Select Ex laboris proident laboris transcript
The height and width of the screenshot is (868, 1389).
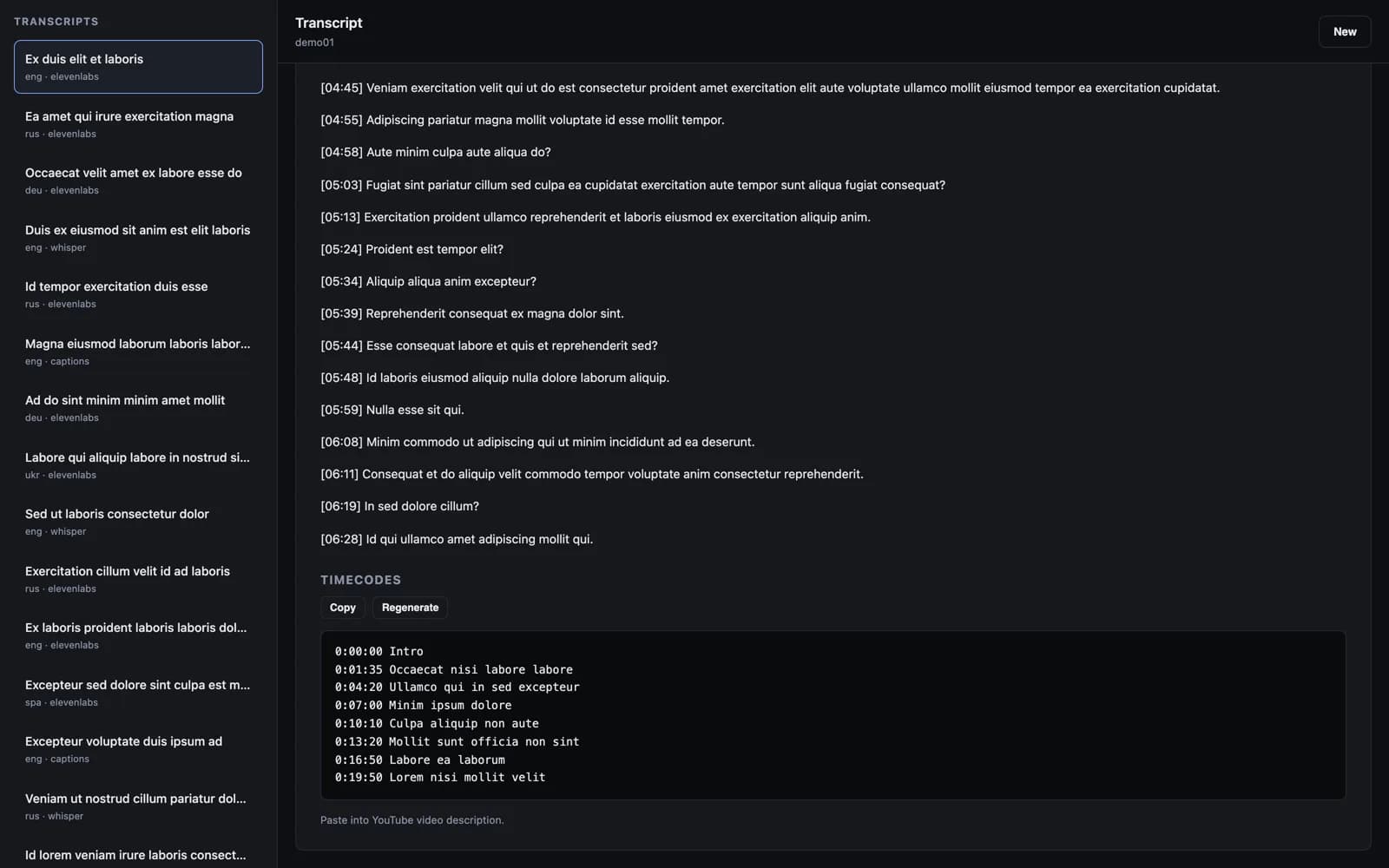pyautogui.click(x=138, y=635)
